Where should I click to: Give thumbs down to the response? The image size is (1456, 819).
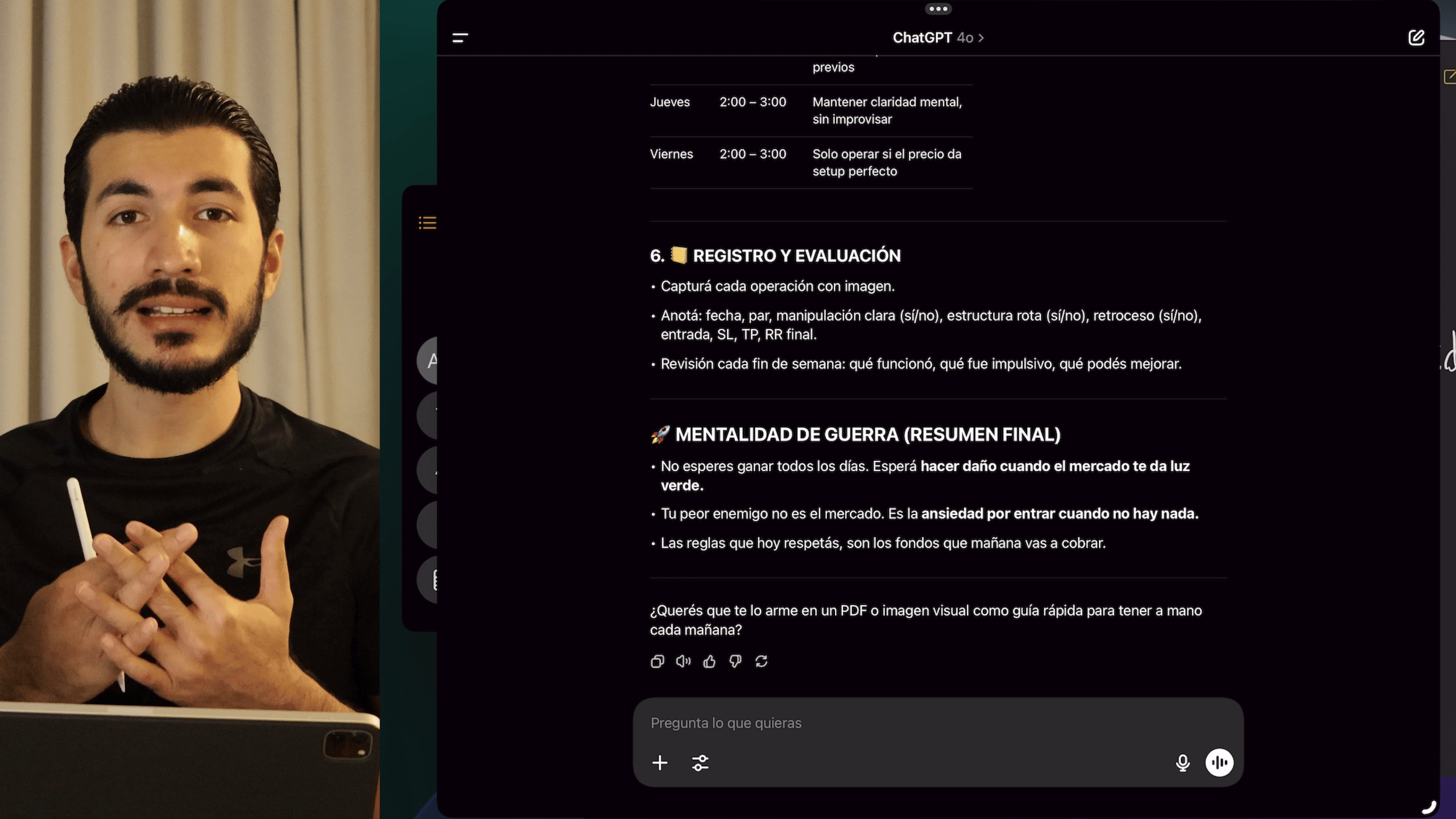735,661
